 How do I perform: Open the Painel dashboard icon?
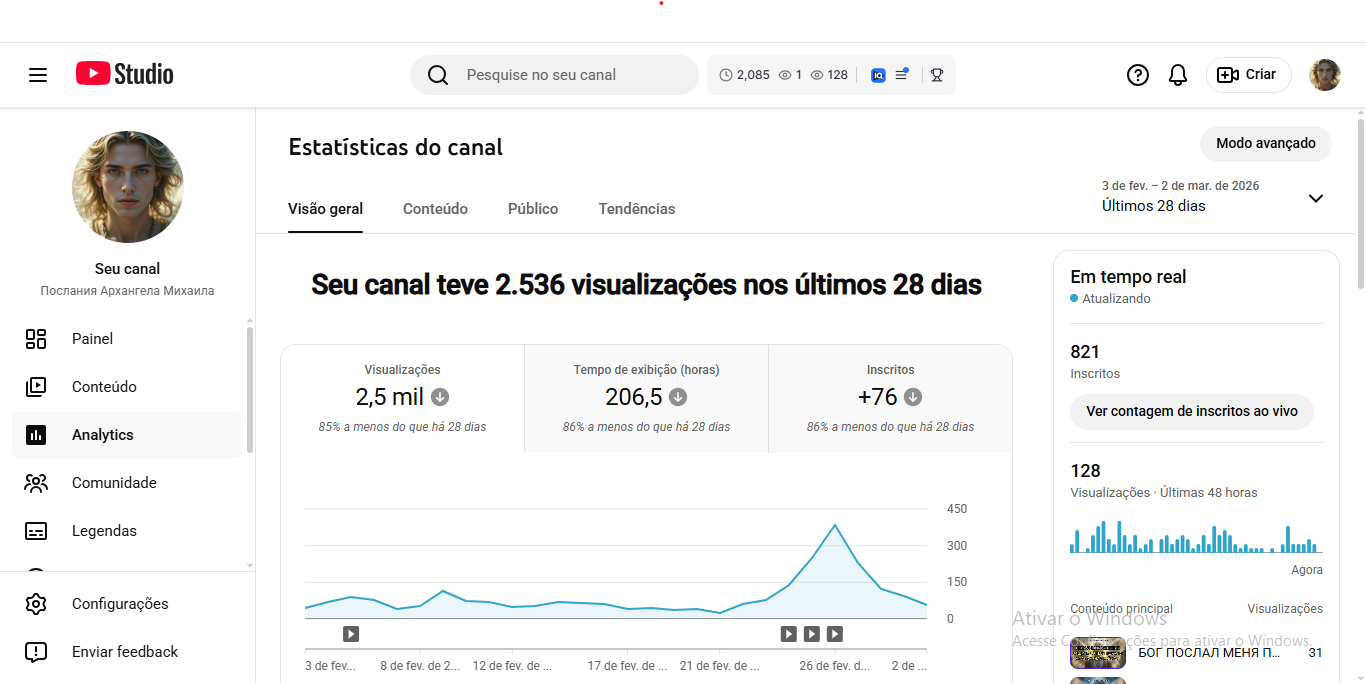[37, 338]
